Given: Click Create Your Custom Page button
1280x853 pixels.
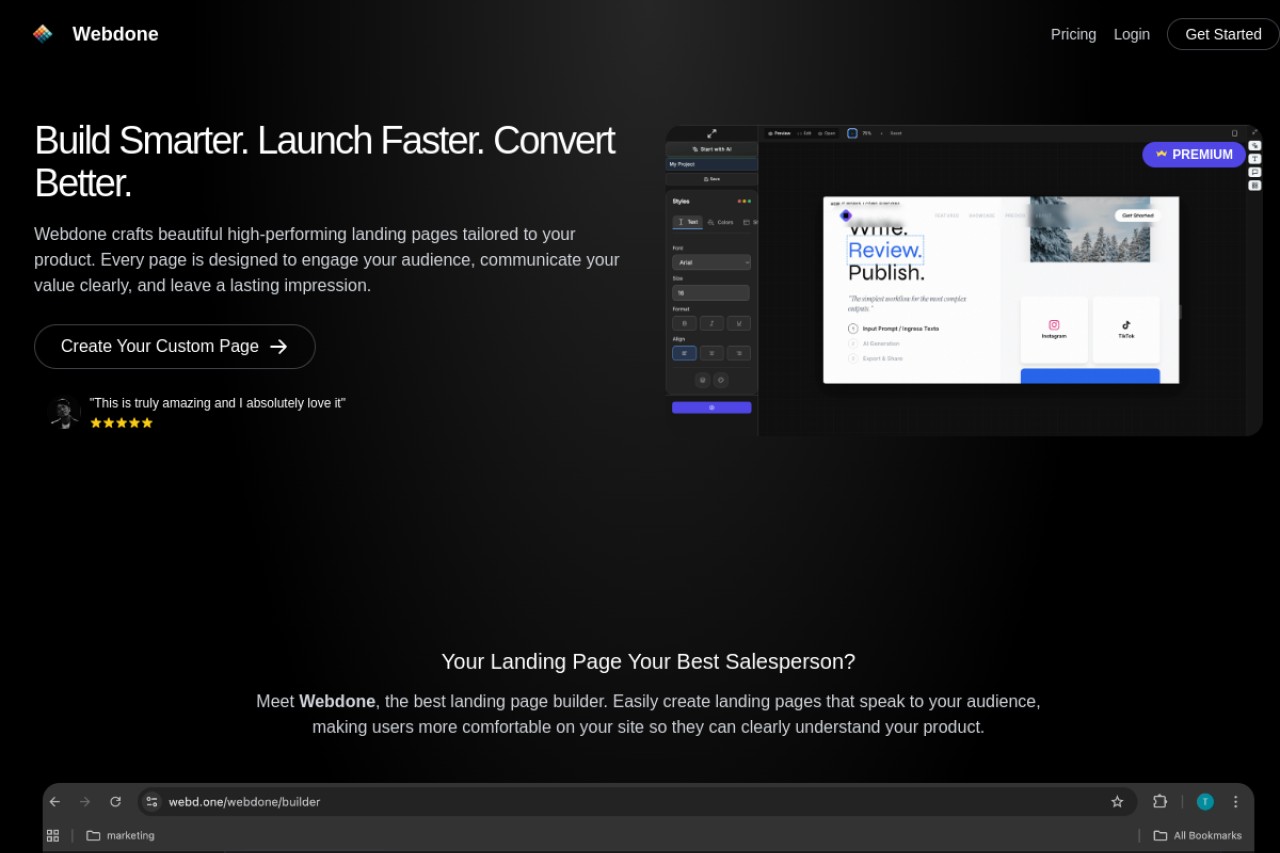Looking at the screenshot, I should (x=175, y=346).
